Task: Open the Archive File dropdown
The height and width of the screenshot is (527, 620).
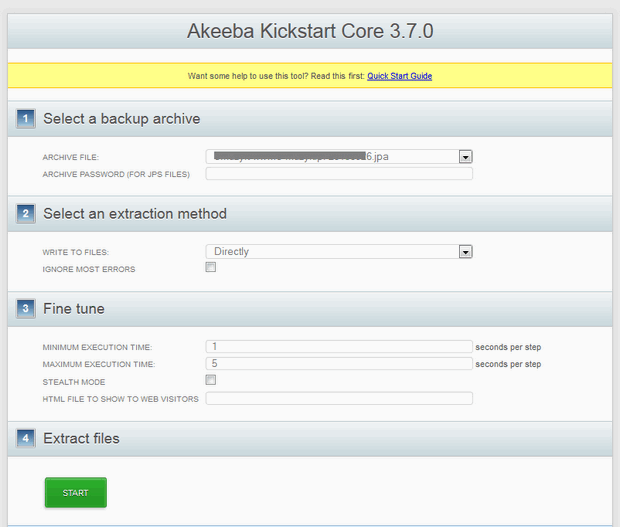Action: (x=339, y=157)
